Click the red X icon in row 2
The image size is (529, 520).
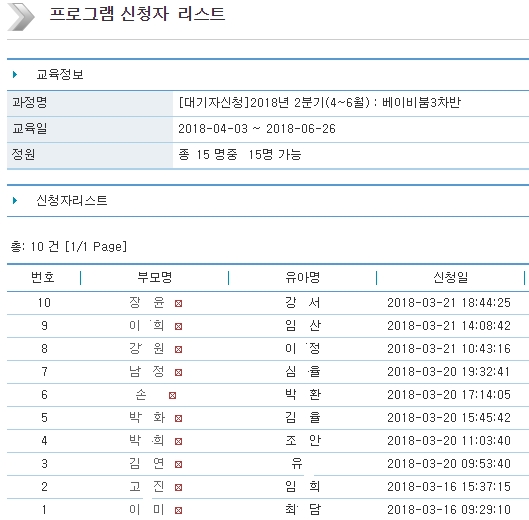(x=178, y=487)
